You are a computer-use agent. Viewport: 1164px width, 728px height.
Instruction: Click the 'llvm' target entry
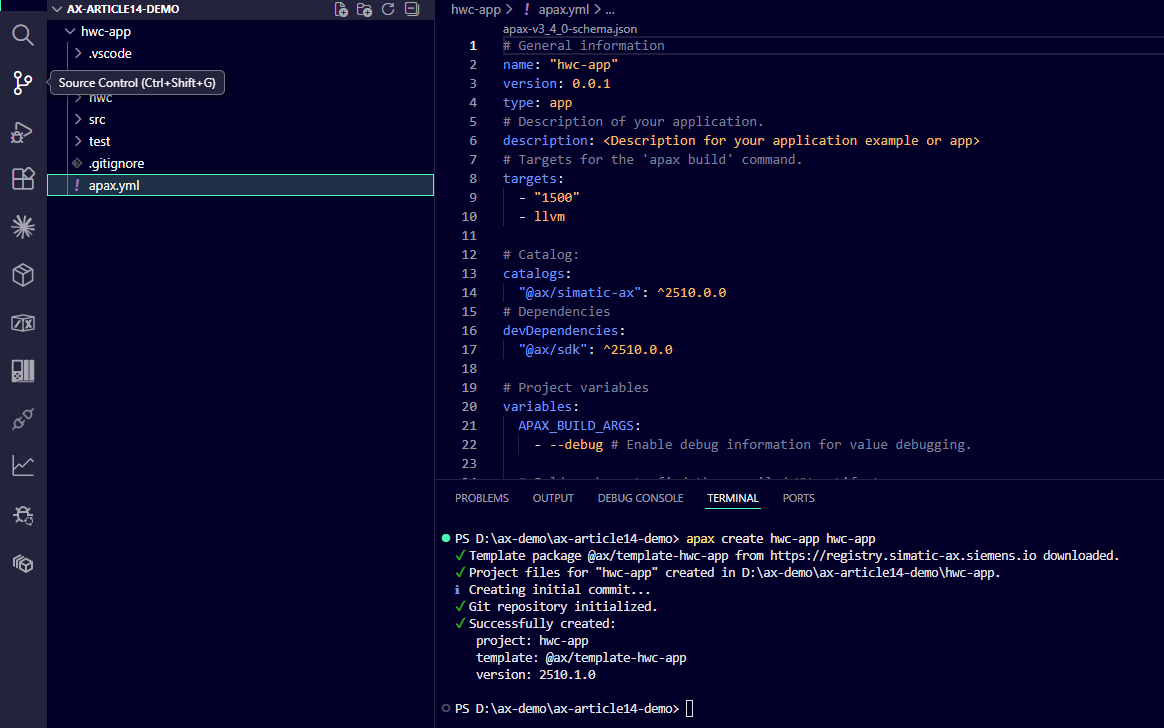549,216
